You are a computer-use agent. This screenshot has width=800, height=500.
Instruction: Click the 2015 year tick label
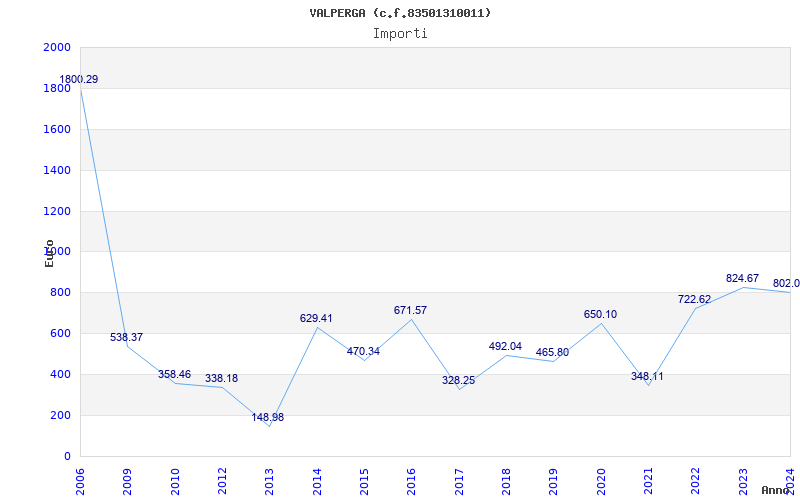(x=364, y=481)
